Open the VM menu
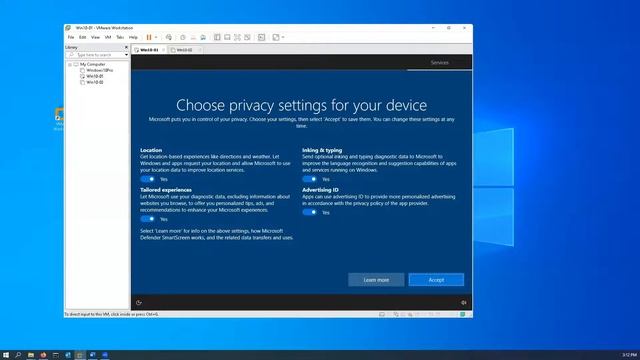The height and width of the screenshot is (360, 640). coord(108,37)
